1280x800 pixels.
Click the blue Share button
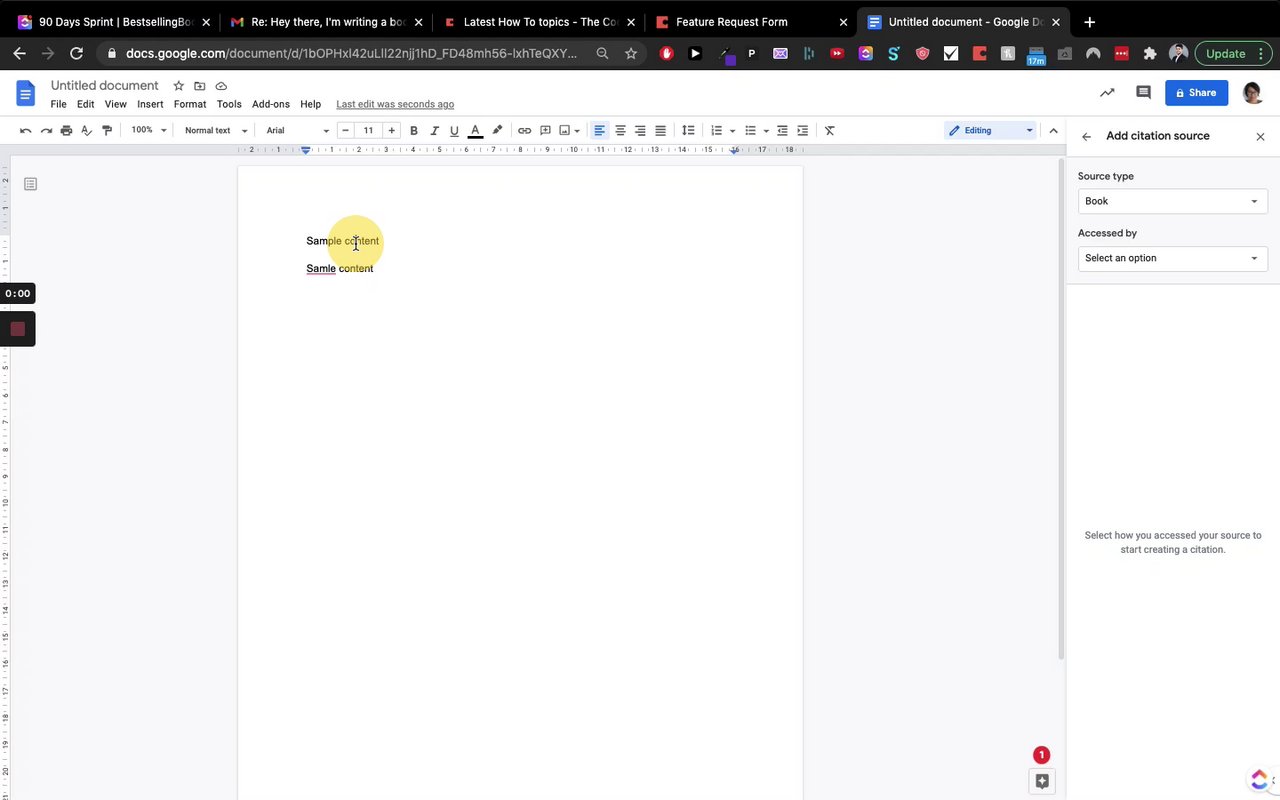click(x=1196, y=92)
